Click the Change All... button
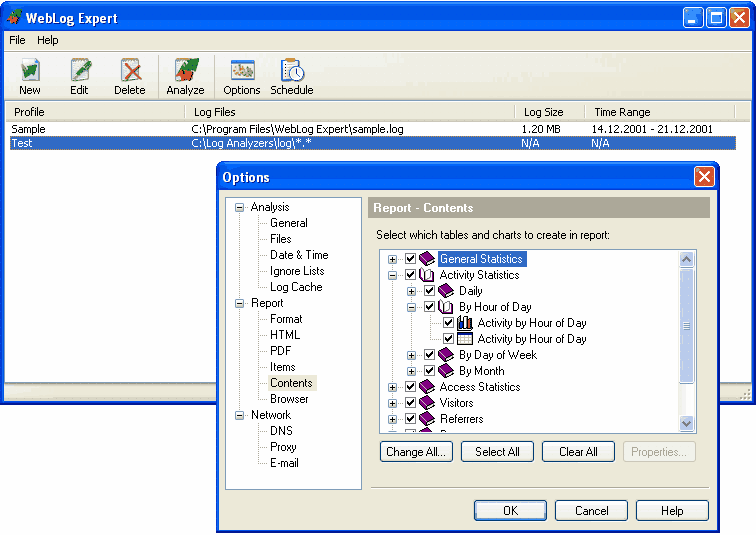This screenshot has height=535, width=756. (416, 452)
